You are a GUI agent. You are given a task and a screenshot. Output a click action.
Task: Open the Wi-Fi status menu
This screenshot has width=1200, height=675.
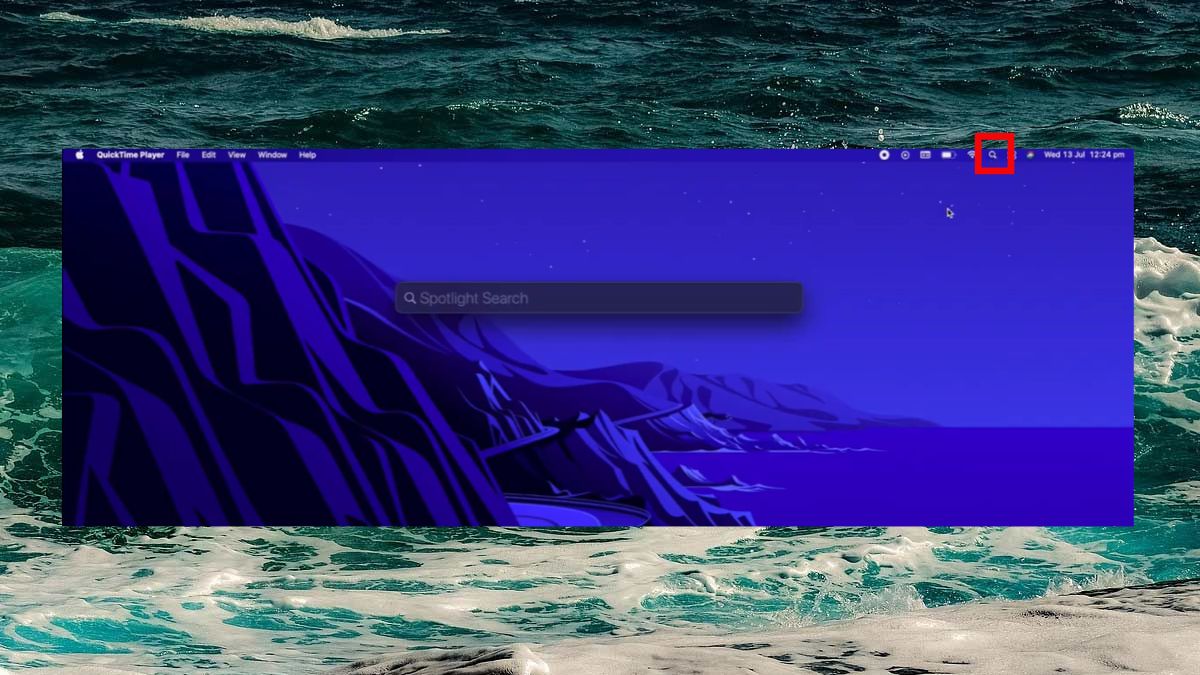click(971, 155)
